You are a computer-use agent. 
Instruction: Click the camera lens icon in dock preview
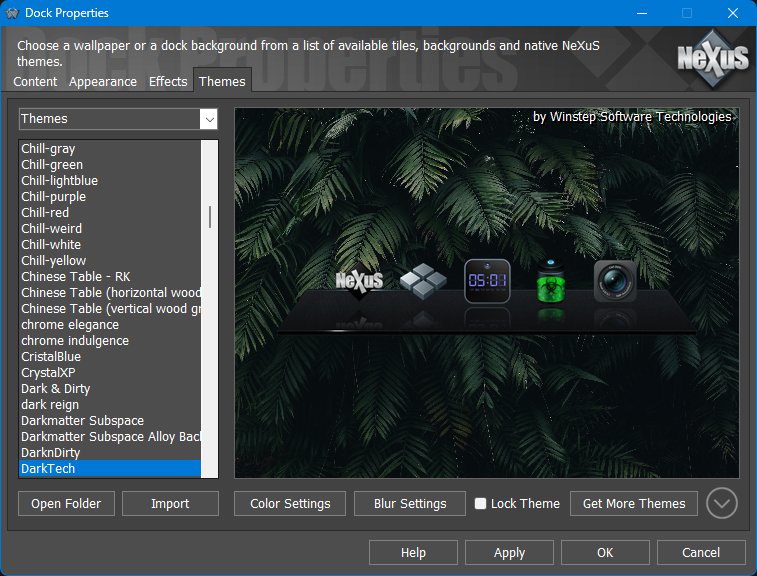(x=615, y=281)
